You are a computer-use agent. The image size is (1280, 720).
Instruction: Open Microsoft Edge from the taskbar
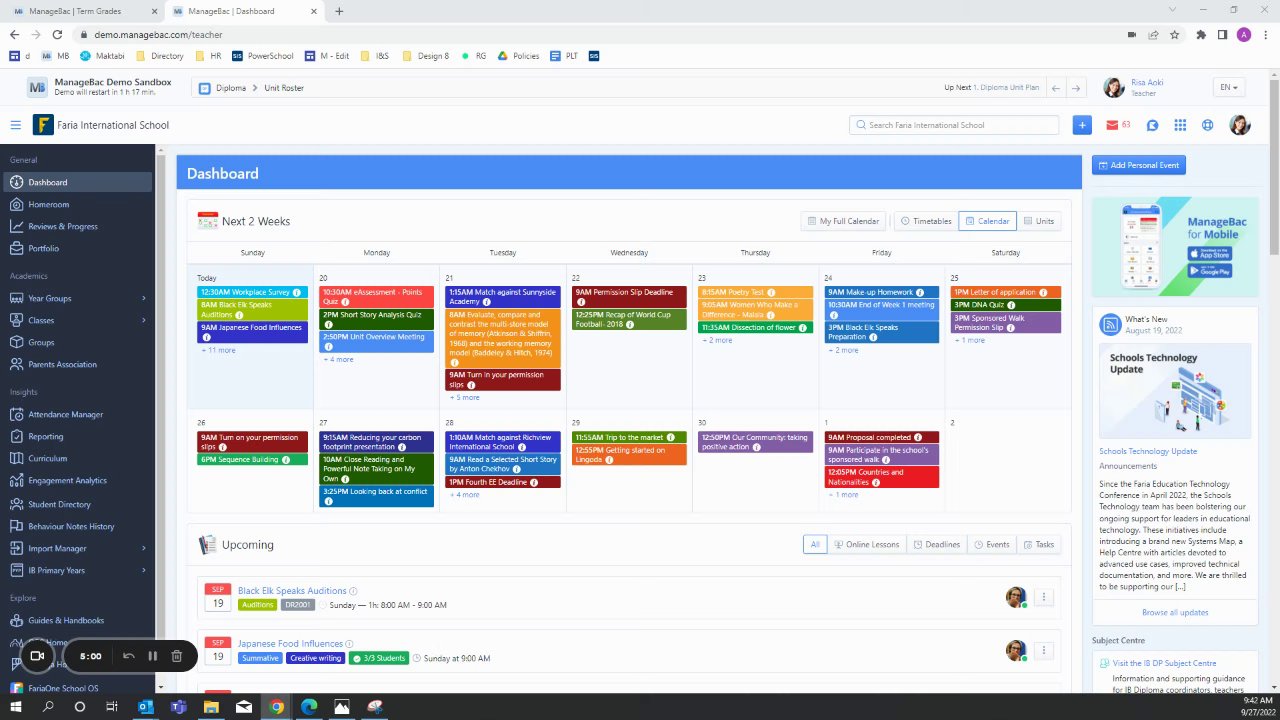pyautogui.click(x=309, y=707)
